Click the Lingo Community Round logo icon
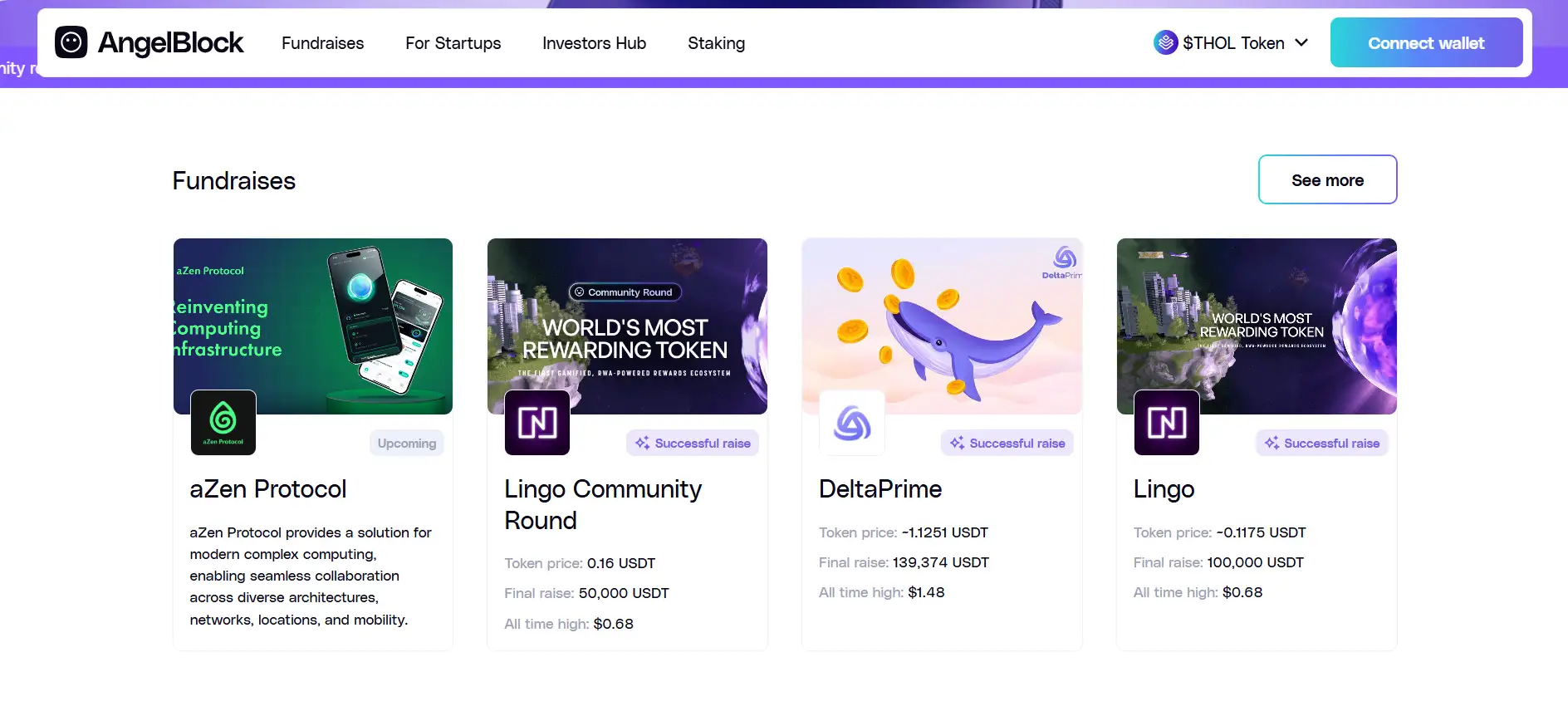Screen dimensions: 1568x711 pyautogui.click(x=537, y=422)
